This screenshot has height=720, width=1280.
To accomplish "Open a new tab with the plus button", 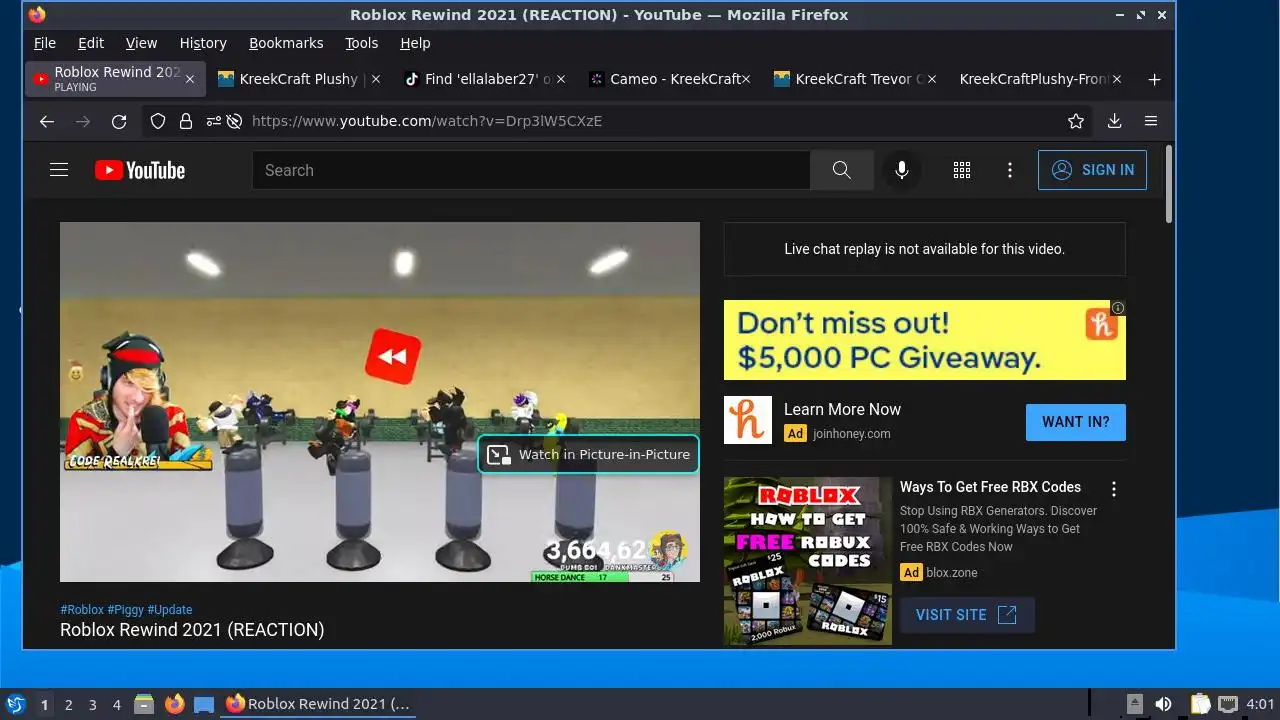I will point(1154,79).
